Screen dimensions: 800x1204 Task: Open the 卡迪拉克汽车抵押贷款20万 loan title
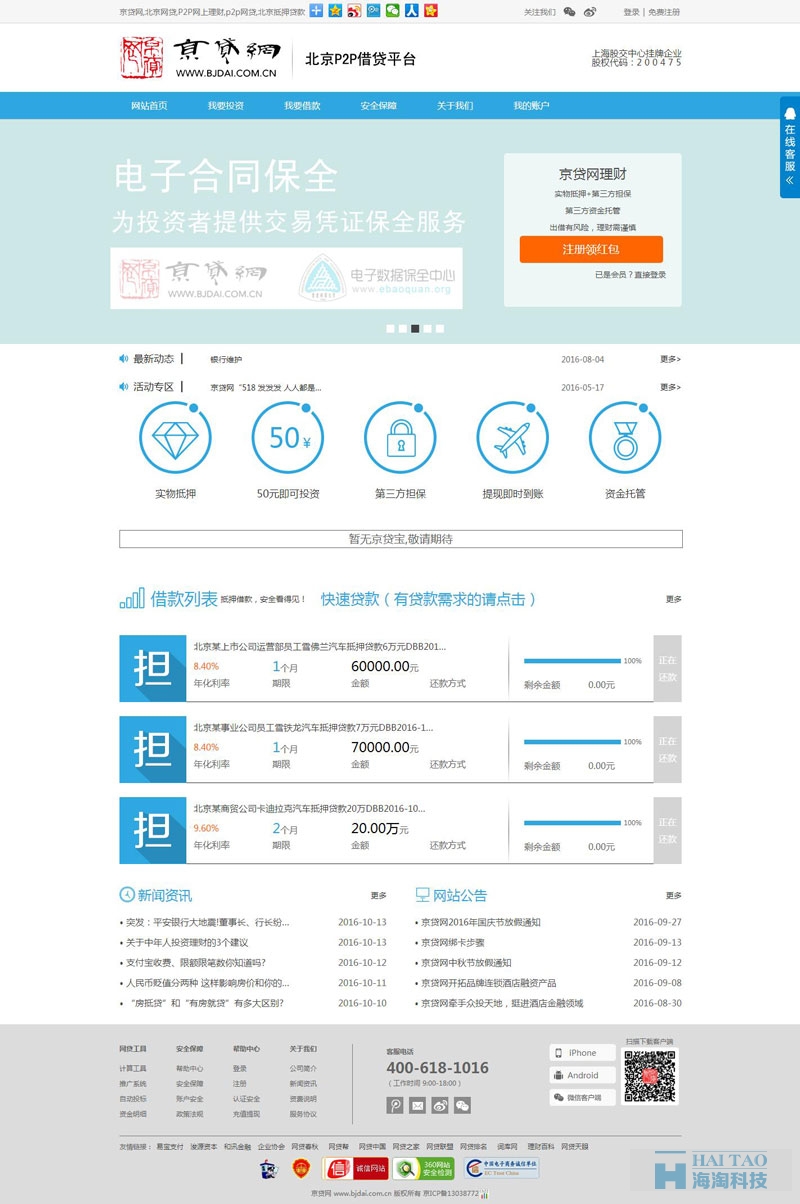pyautogui.click(x=309, y=808)
